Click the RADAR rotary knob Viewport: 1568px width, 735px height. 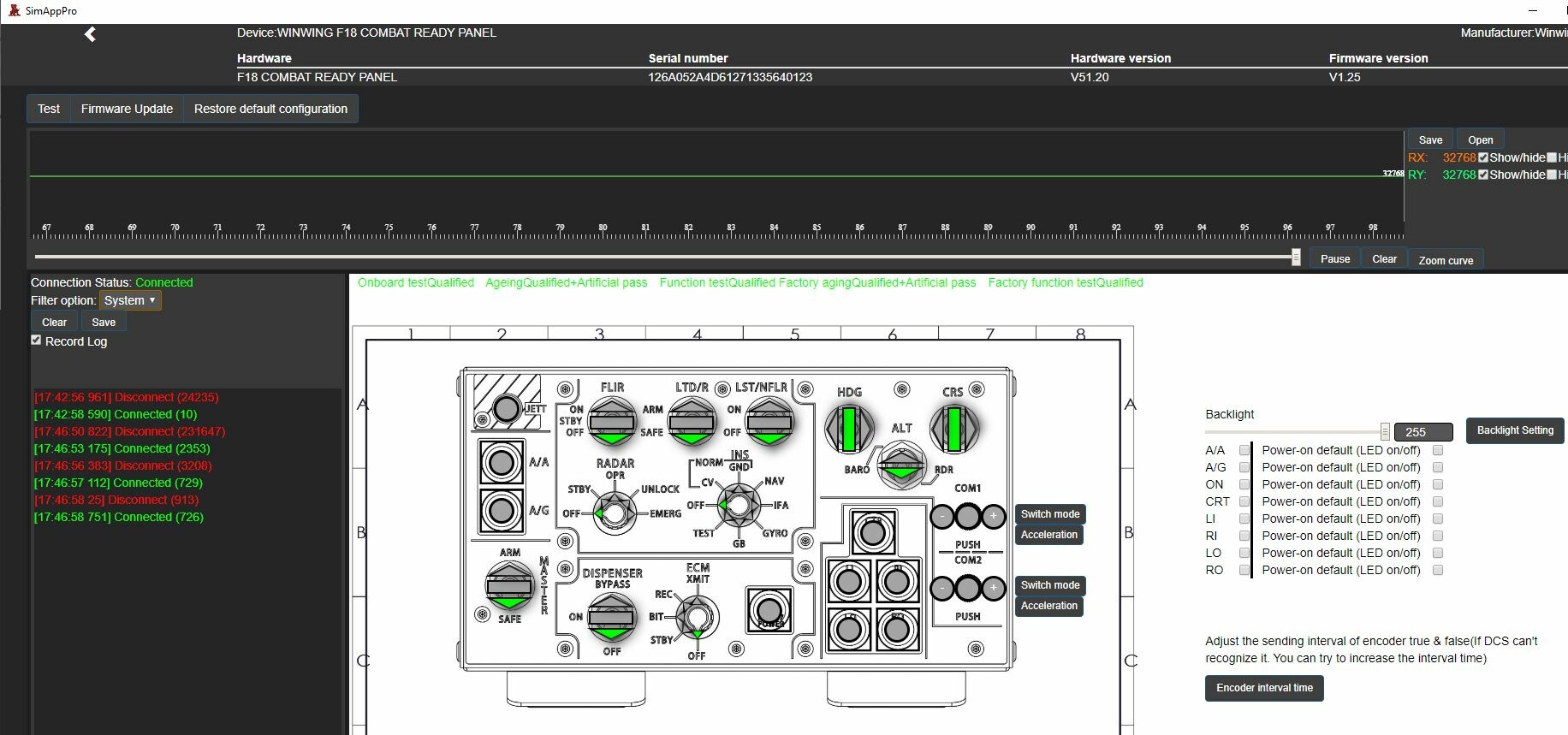[x=615, y=513]
